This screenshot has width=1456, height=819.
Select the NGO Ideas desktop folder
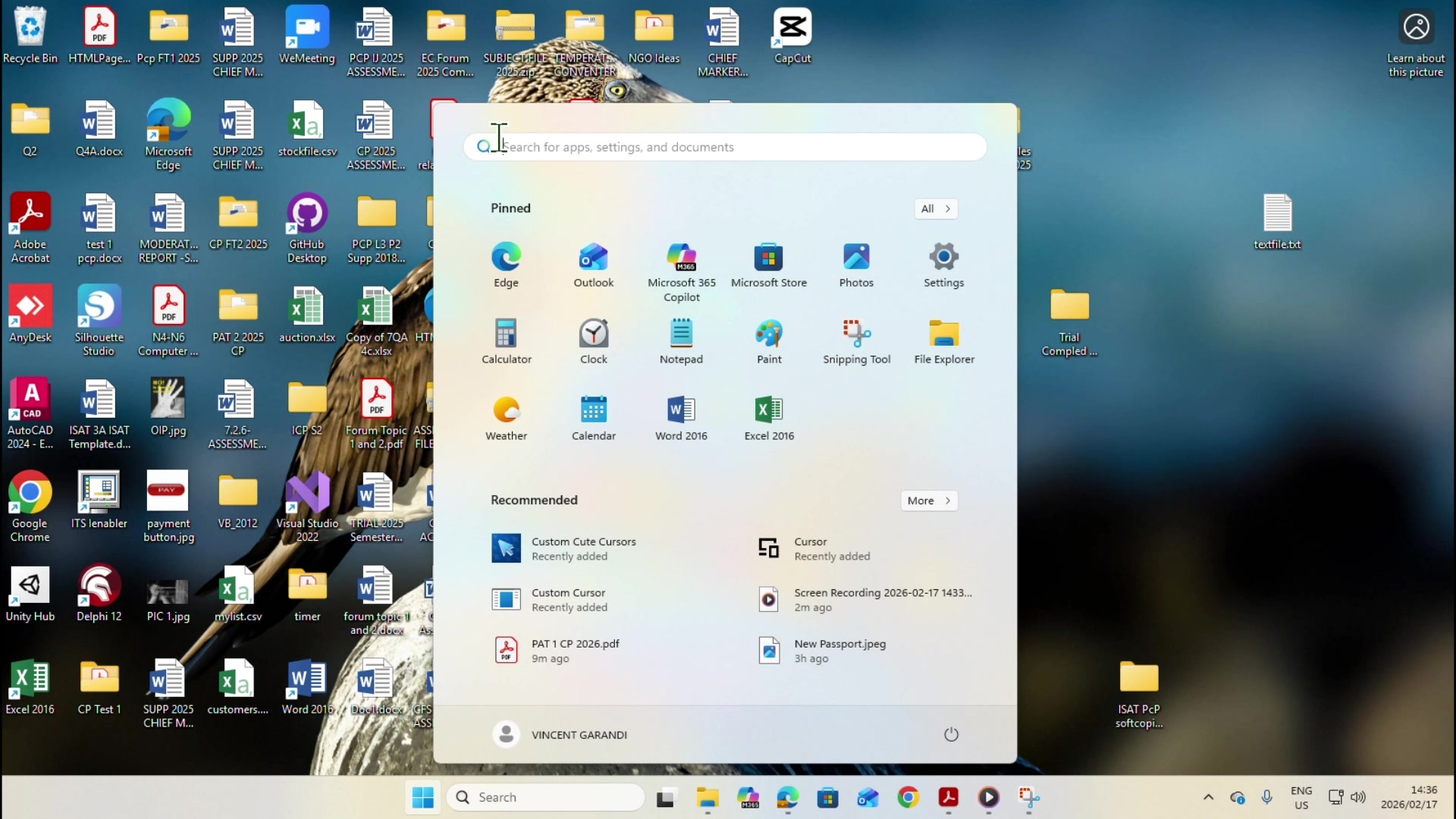(x=654, y=36)
